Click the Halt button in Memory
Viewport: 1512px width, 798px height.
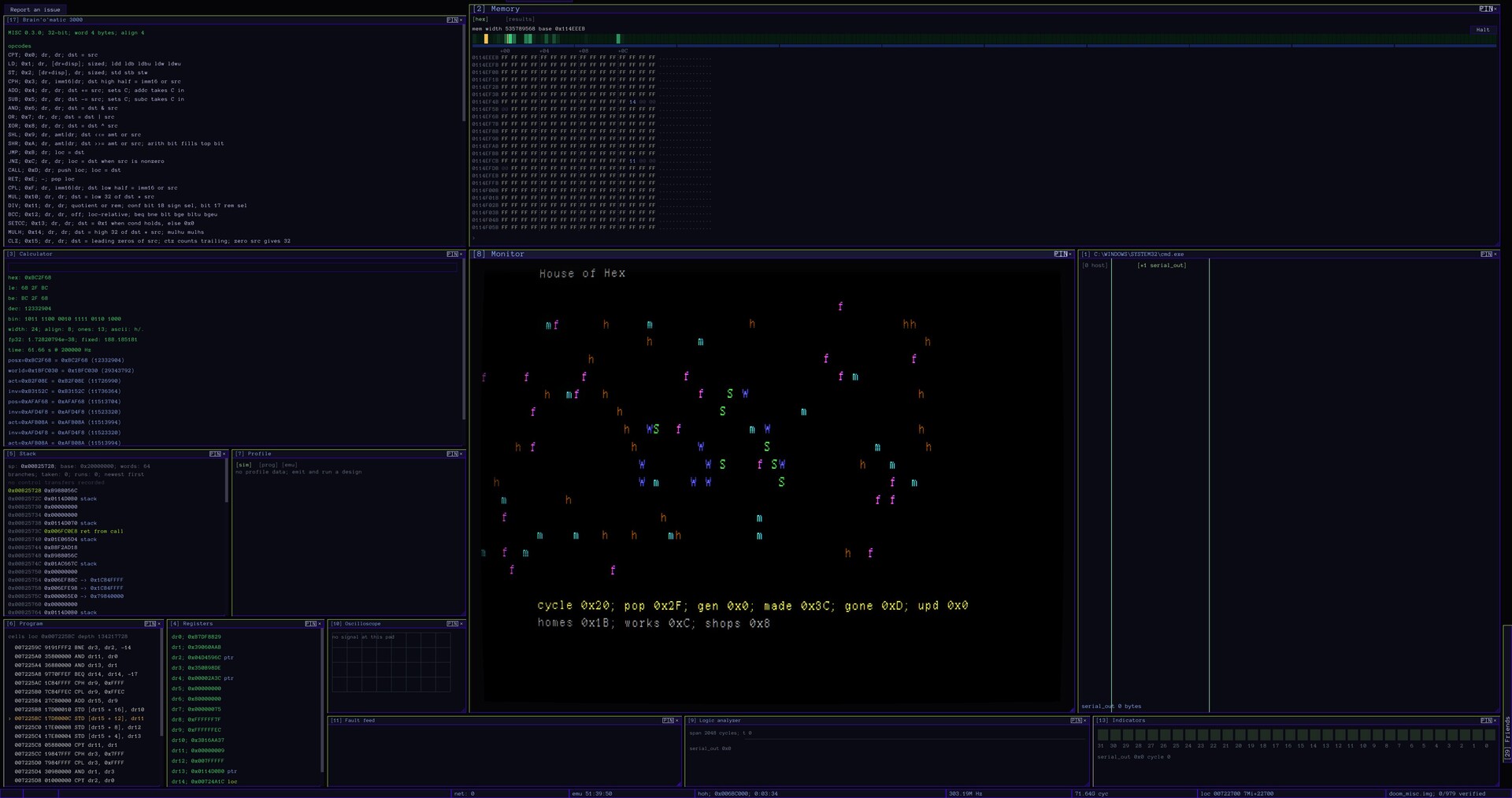click(1483, 30)
